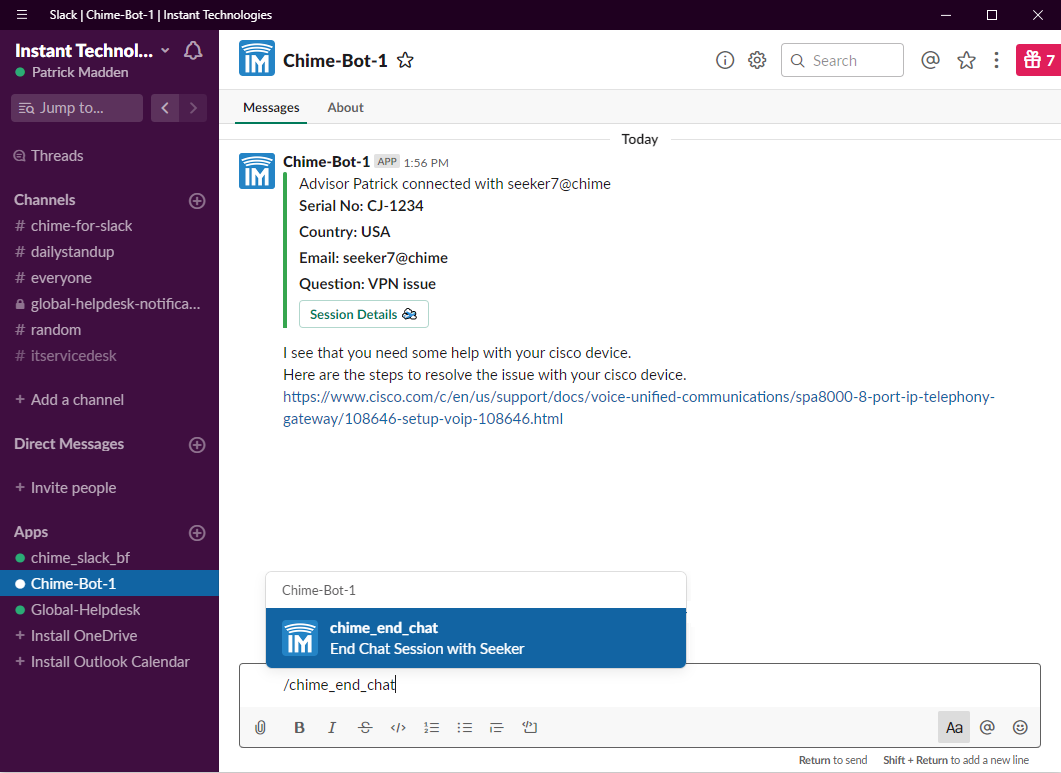Apply italic formatting
Viewport: 1061px width, 773px height.
click(332, 728)
